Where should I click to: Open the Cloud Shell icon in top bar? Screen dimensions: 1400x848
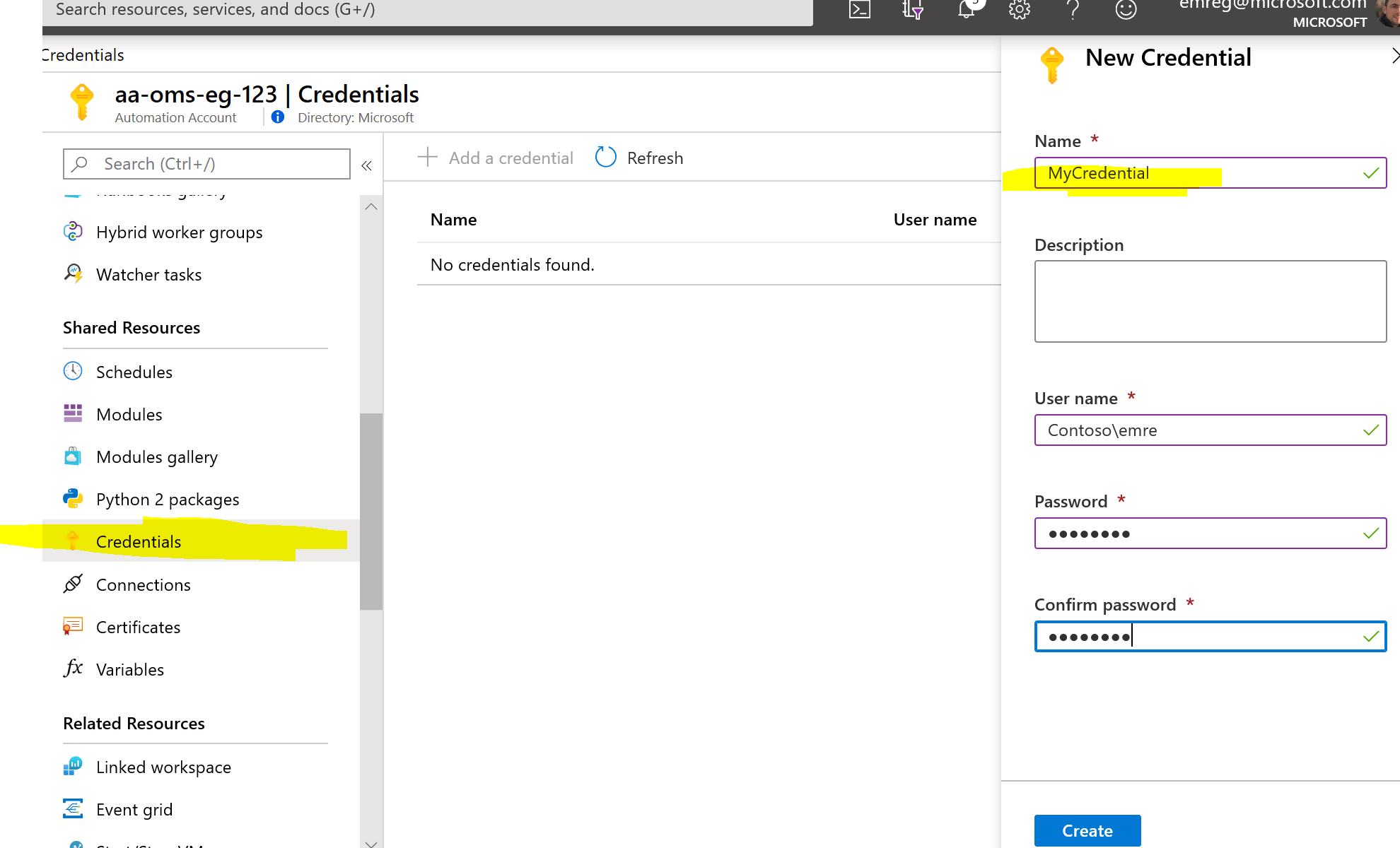tap(859, 10)
